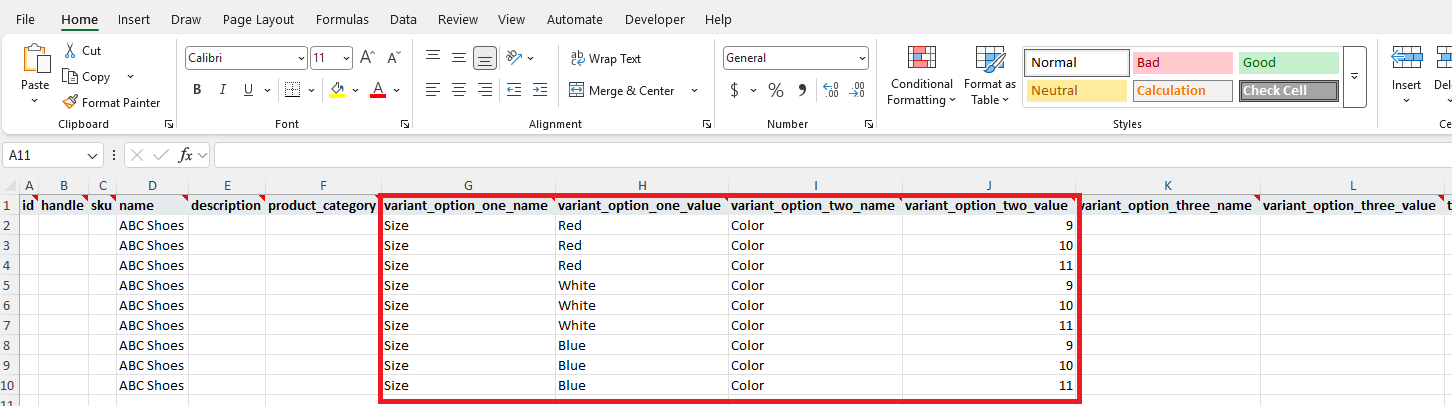Viewport: 1452px width, 406px height.
Task: Click the Borders icon
Action: [x=292, y=90]
